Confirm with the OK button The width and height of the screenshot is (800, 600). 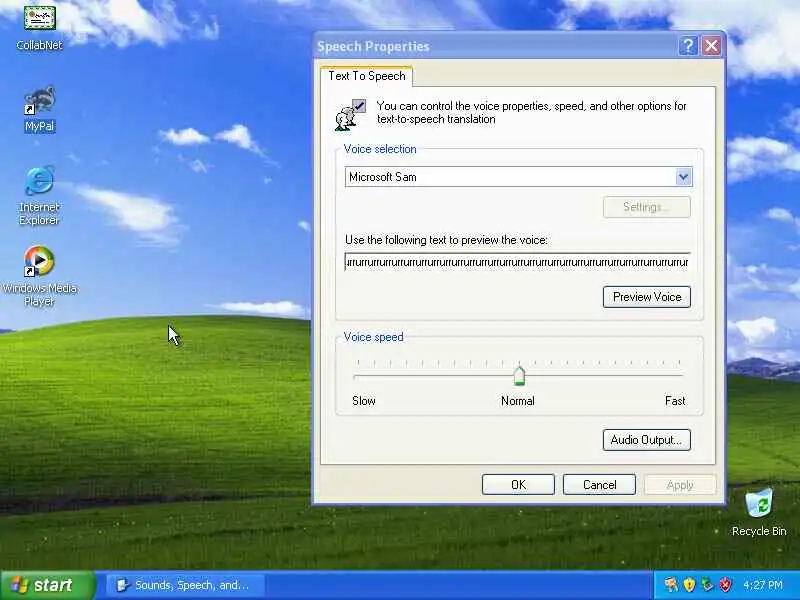[518, 485]
